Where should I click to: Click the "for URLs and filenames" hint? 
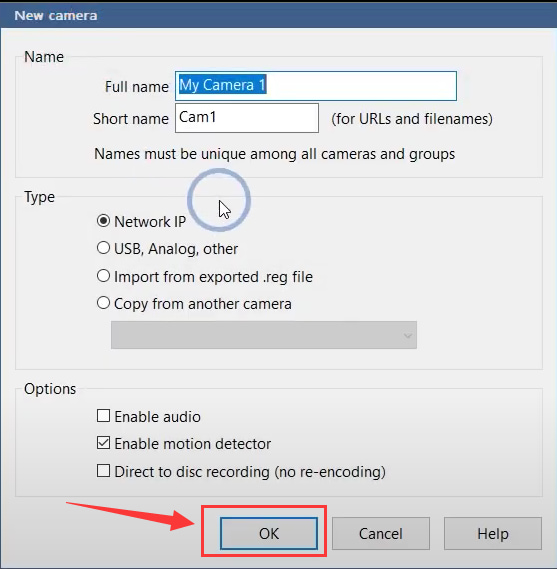point(412,119)
